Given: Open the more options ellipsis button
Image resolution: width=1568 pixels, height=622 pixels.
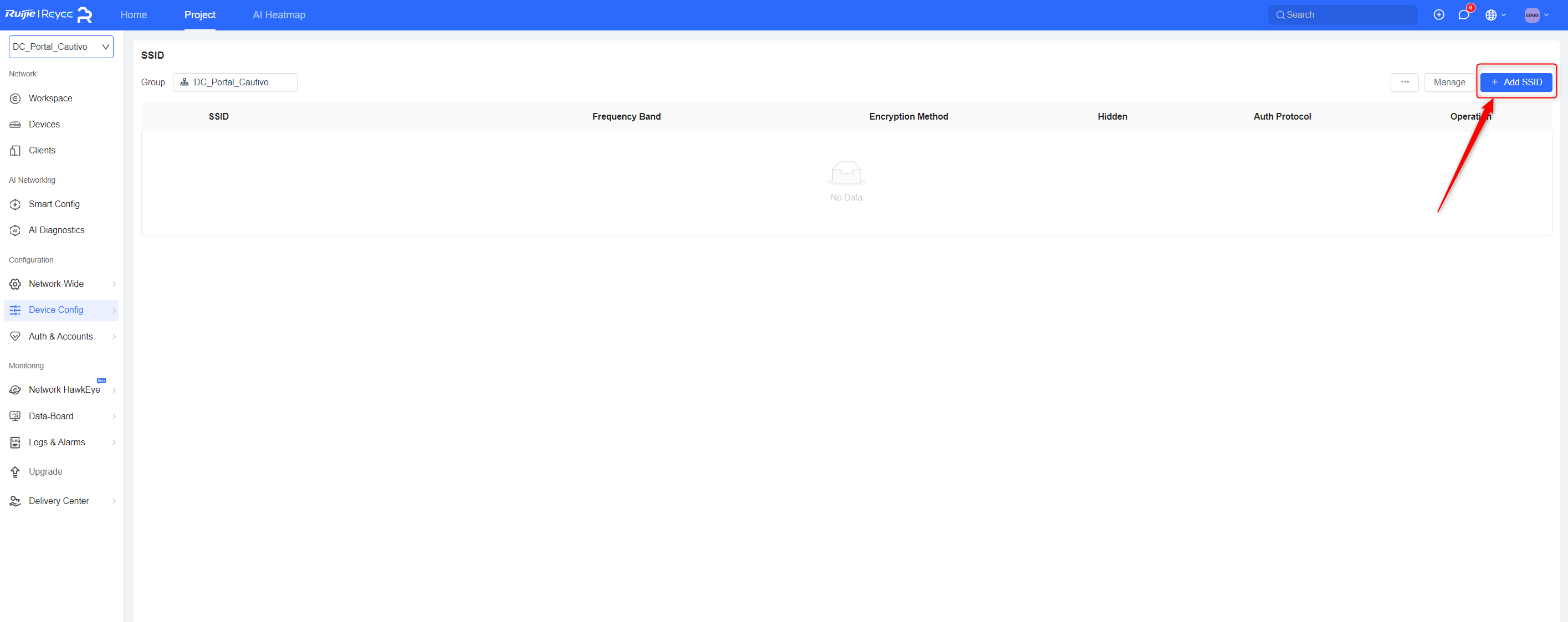Looking at the screenshot, I should point(1404,82).
